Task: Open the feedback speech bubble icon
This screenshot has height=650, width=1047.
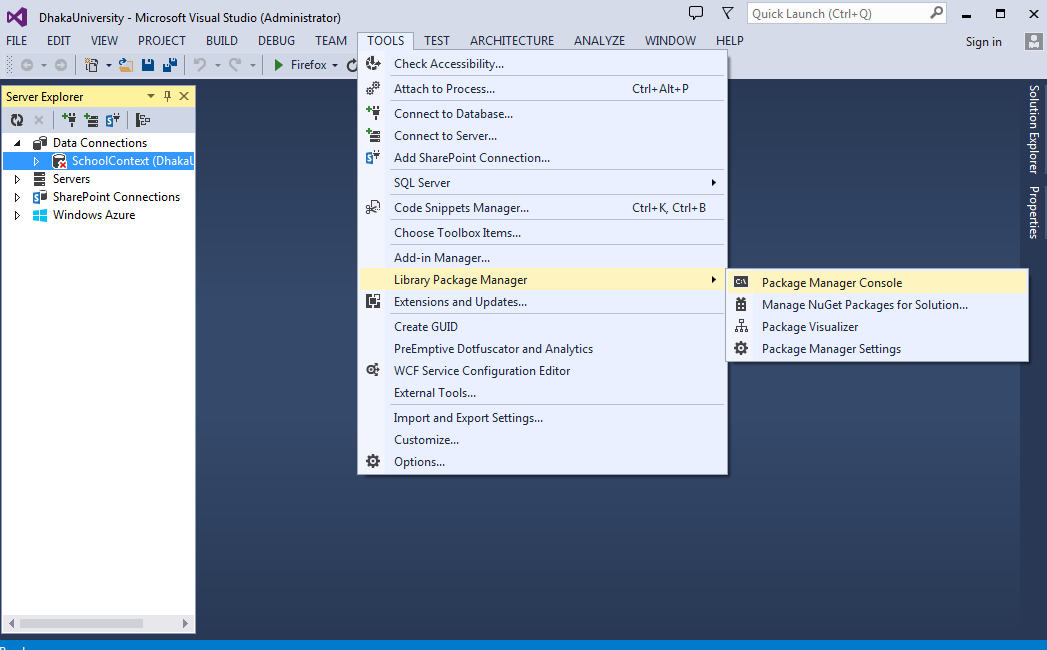Action: 696,13
